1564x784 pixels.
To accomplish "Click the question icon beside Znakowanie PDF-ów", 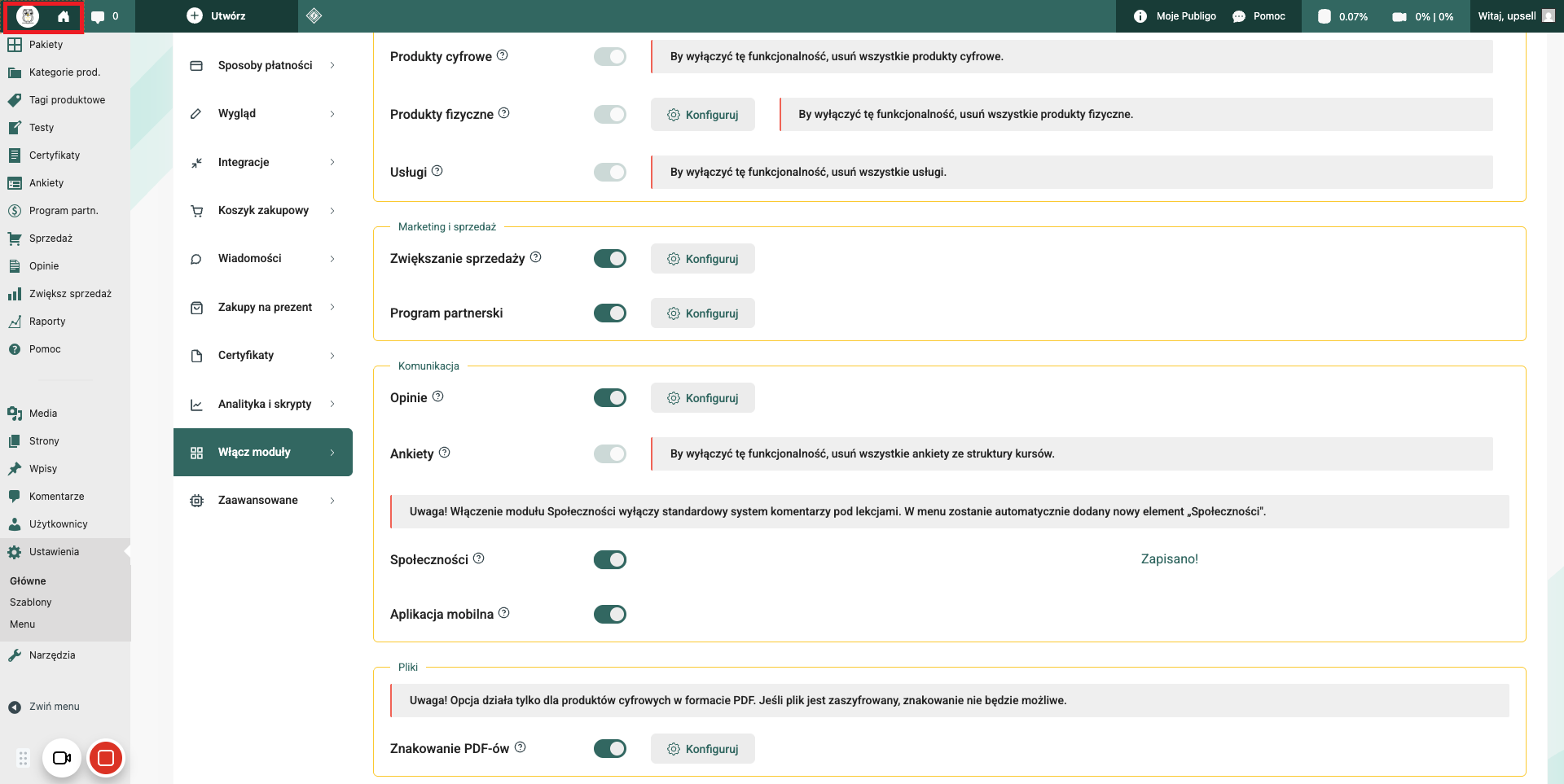I will click(521, 747).
